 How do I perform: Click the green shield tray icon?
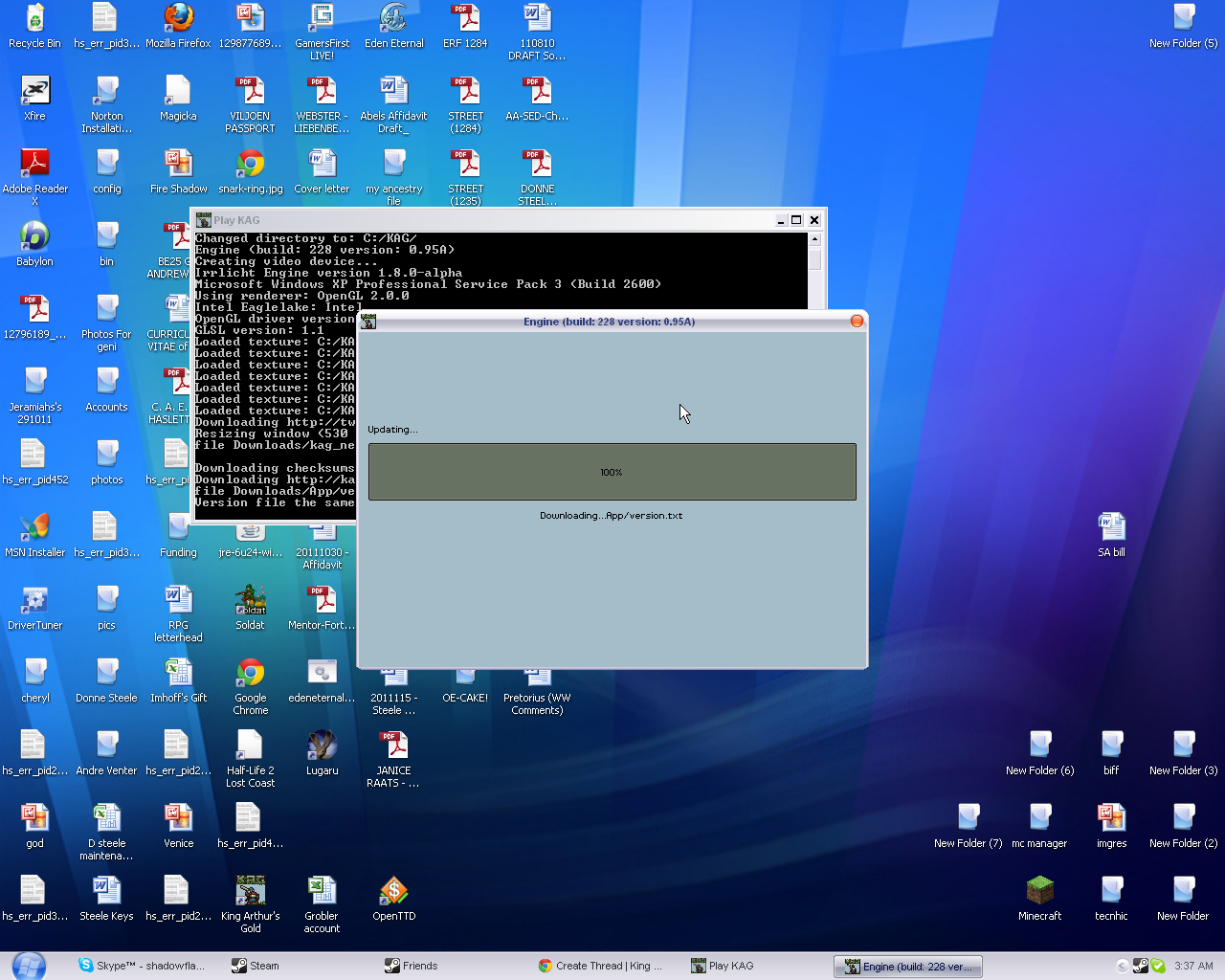(x=1158, y=966)
